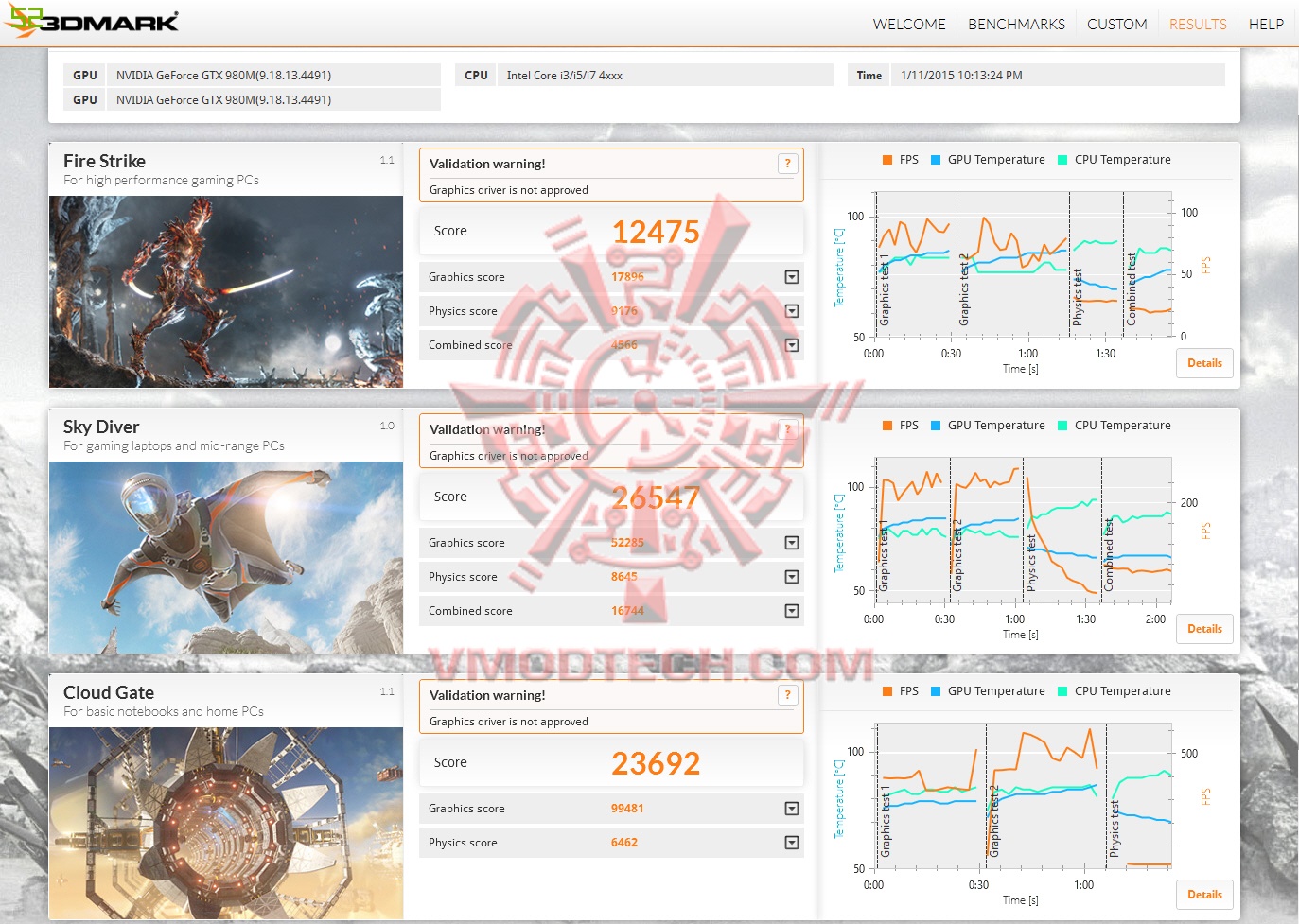This screenshot has height=924, width=1299.
Task: Click CPU Temperature legend swatch in Fire Strike chart
Action: tap(1062, 160)
